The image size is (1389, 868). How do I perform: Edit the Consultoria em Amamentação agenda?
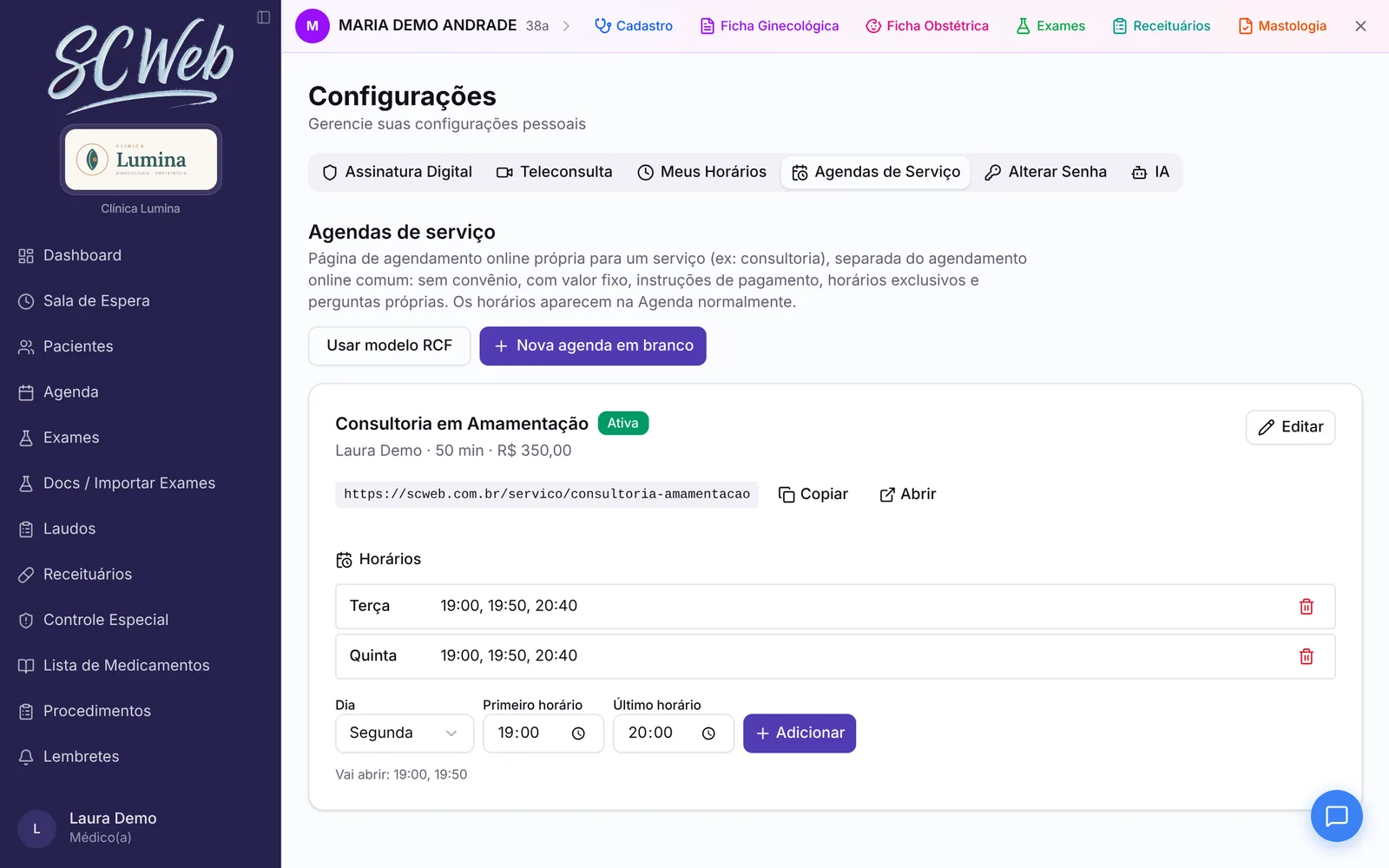[x=1291, y=427]
